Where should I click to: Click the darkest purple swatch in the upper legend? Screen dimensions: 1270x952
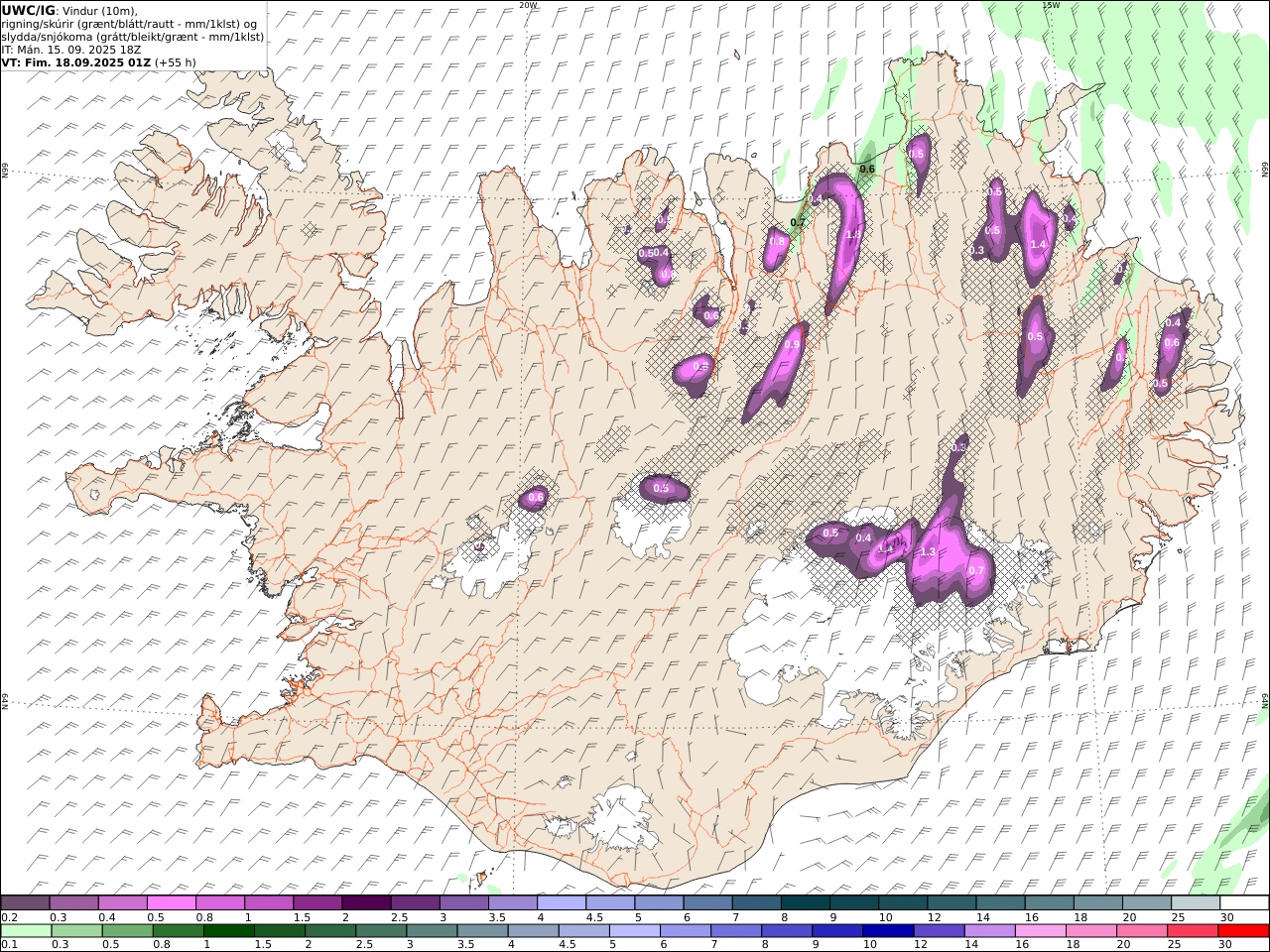366,902
